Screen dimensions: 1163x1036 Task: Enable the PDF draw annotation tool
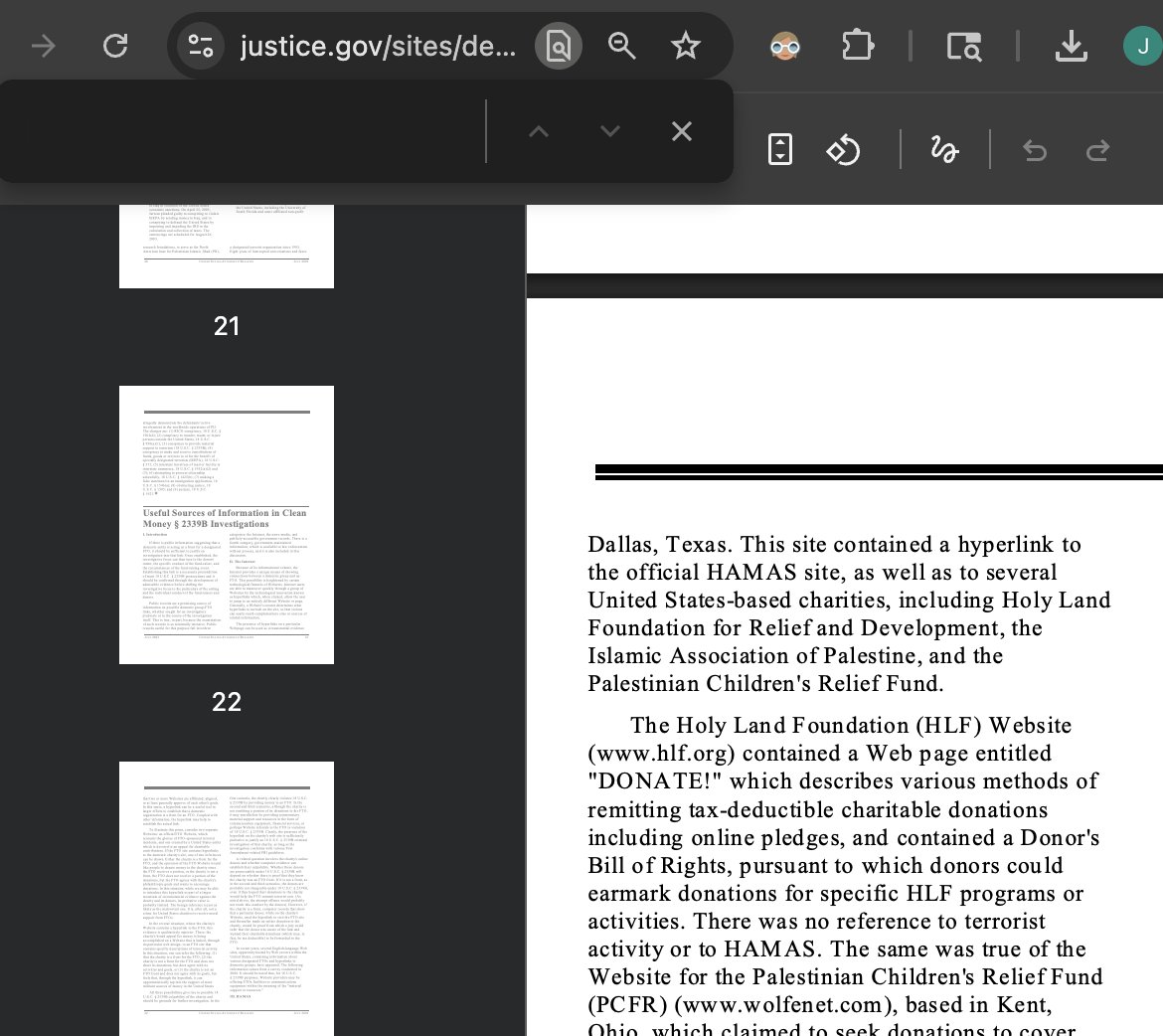[944, 150]
